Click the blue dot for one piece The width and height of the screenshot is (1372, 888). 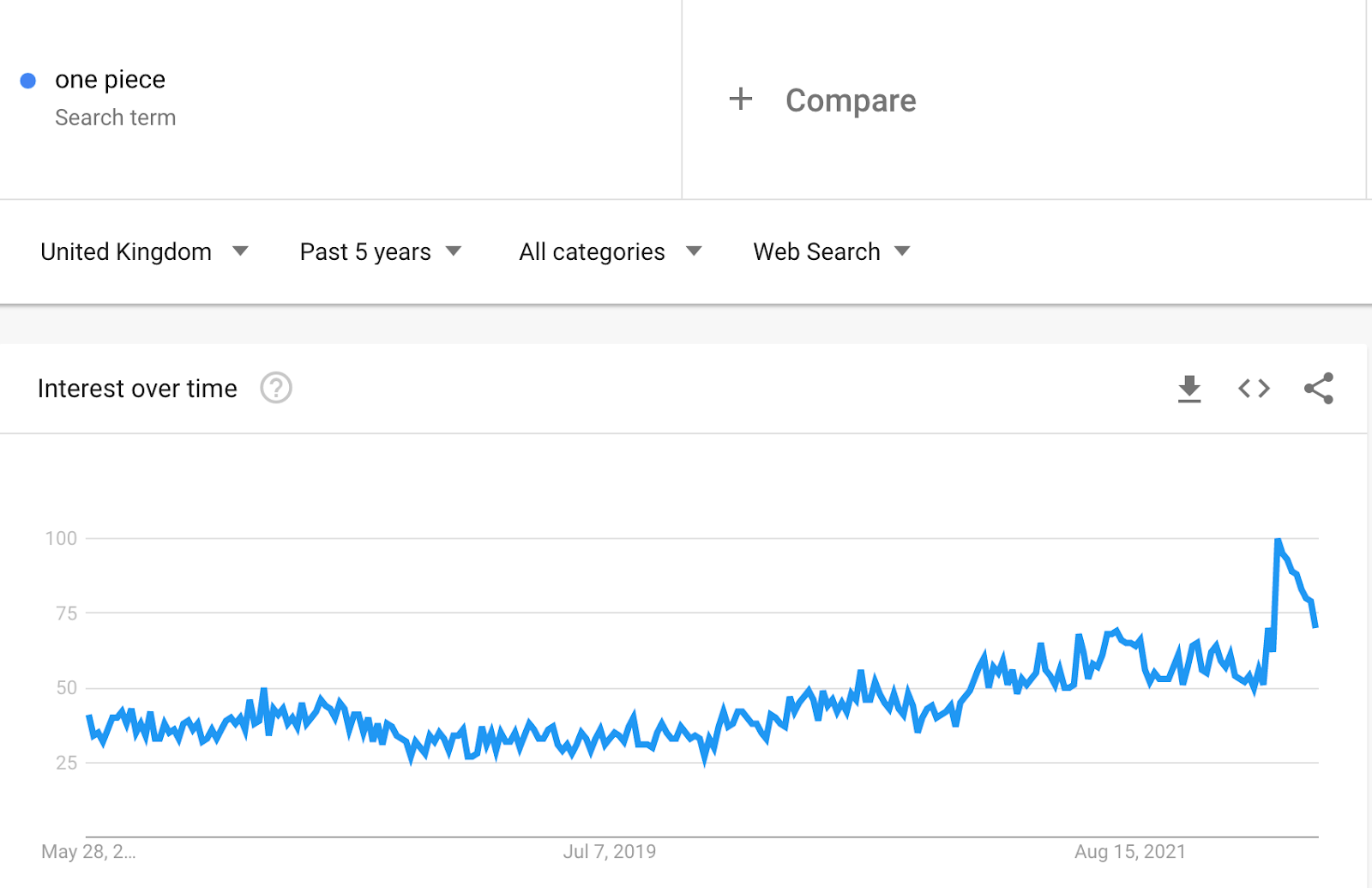coord(28,81)
